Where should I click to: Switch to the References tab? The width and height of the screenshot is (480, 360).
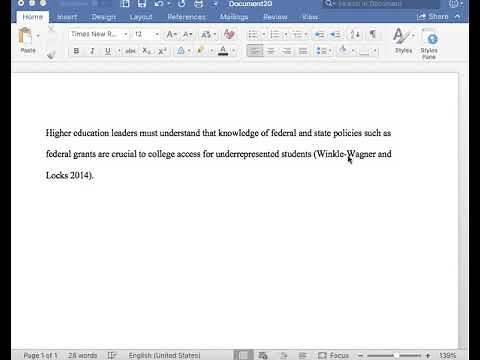pos(186,17)
